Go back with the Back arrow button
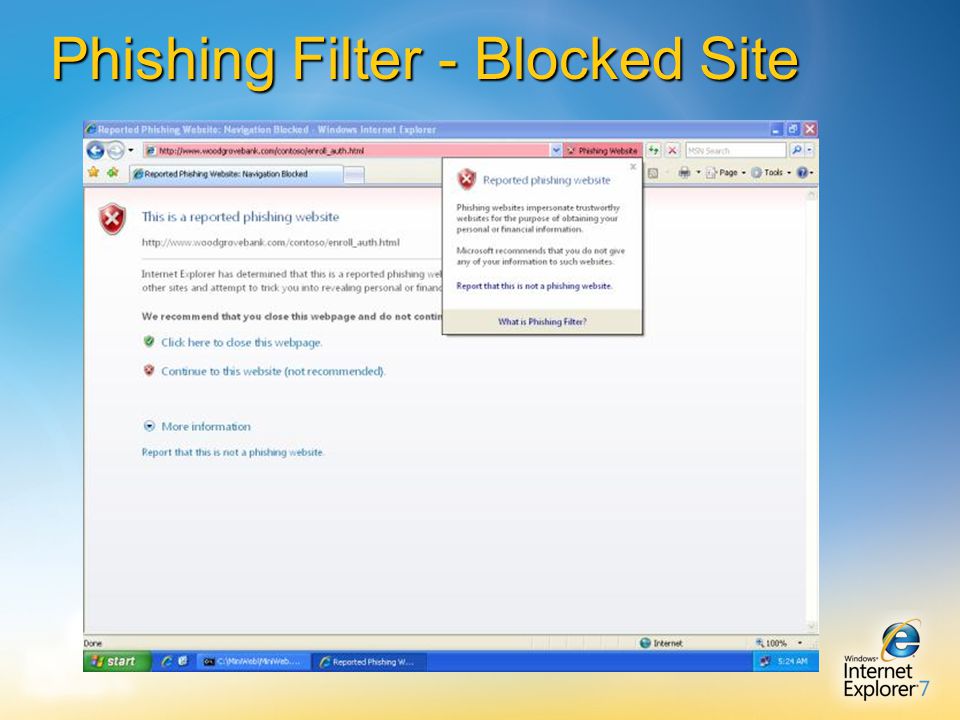The width and height of the screenshot is (960, 720). pos(96,150)
